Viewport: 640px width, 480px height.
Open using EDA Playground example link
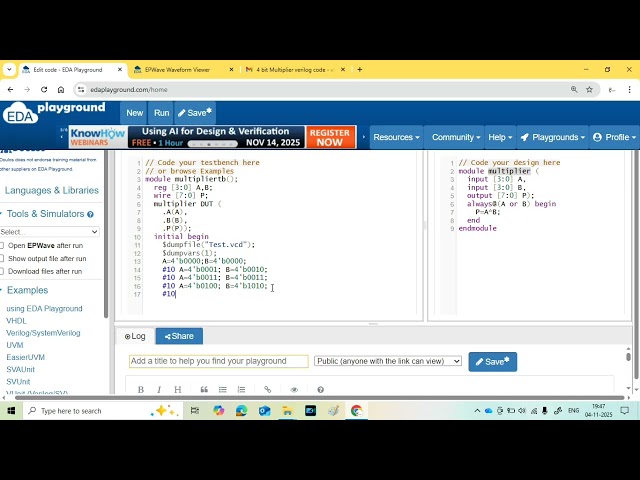(44, 309)
